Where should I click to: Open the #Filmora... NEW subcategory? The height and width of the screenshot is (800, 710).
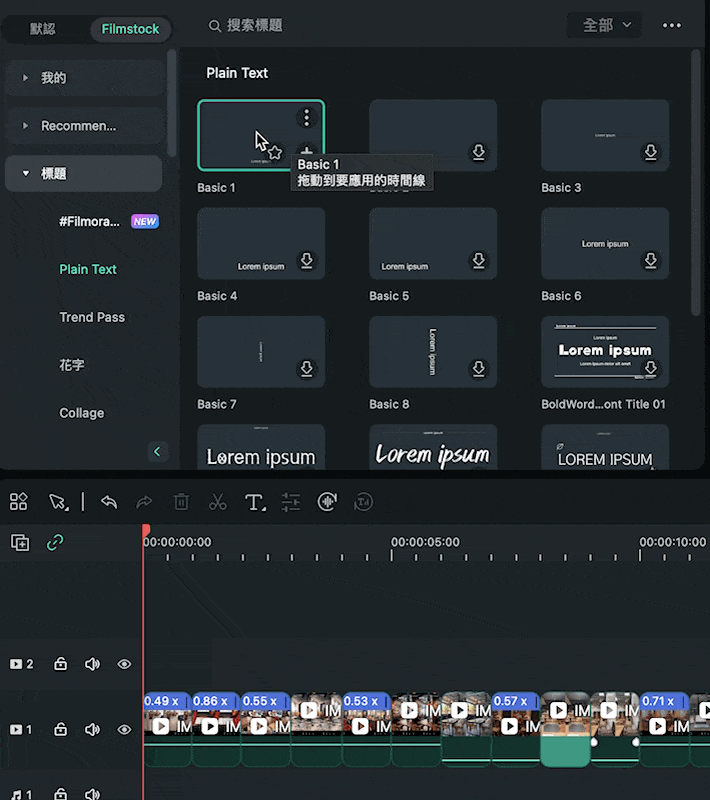(109, 221)
